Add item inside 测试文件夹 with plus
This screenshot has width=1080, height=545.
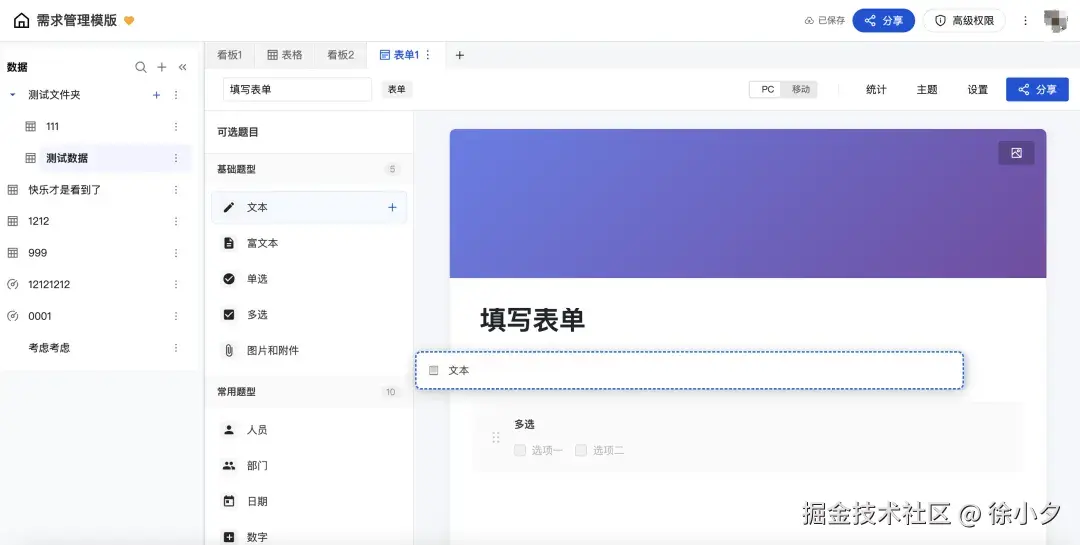156,95
